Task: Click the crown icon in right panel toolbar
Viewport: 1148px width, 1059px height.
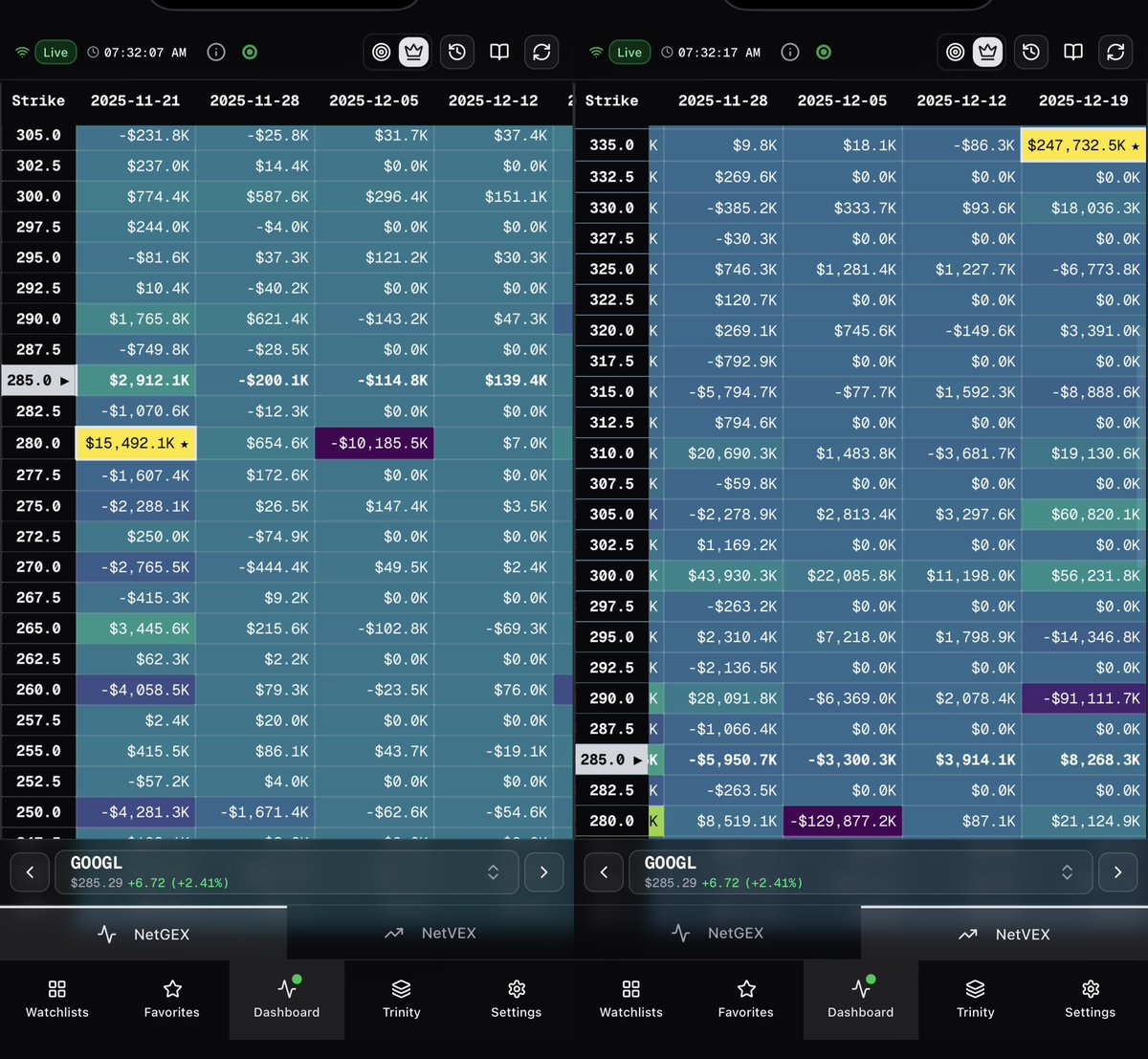Action: [x=988, y=53]
